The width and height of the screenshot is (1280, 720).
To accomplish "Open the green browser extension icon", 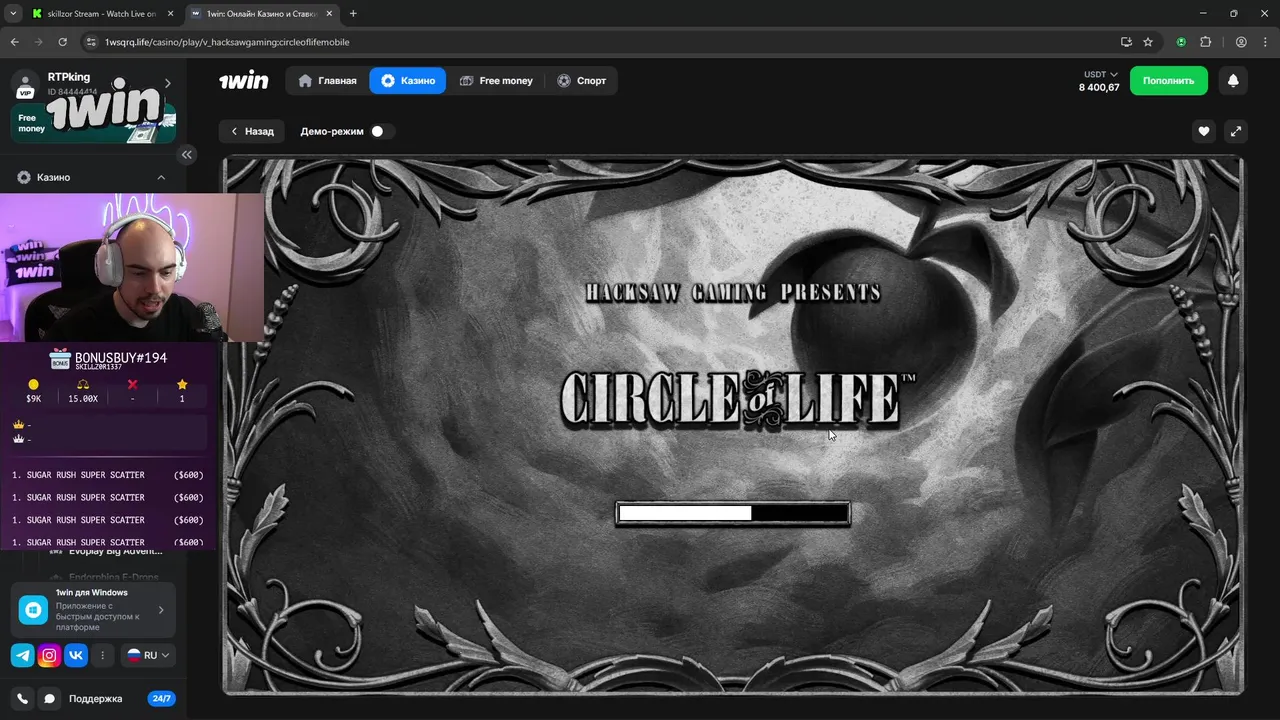I will (1181, 42).
